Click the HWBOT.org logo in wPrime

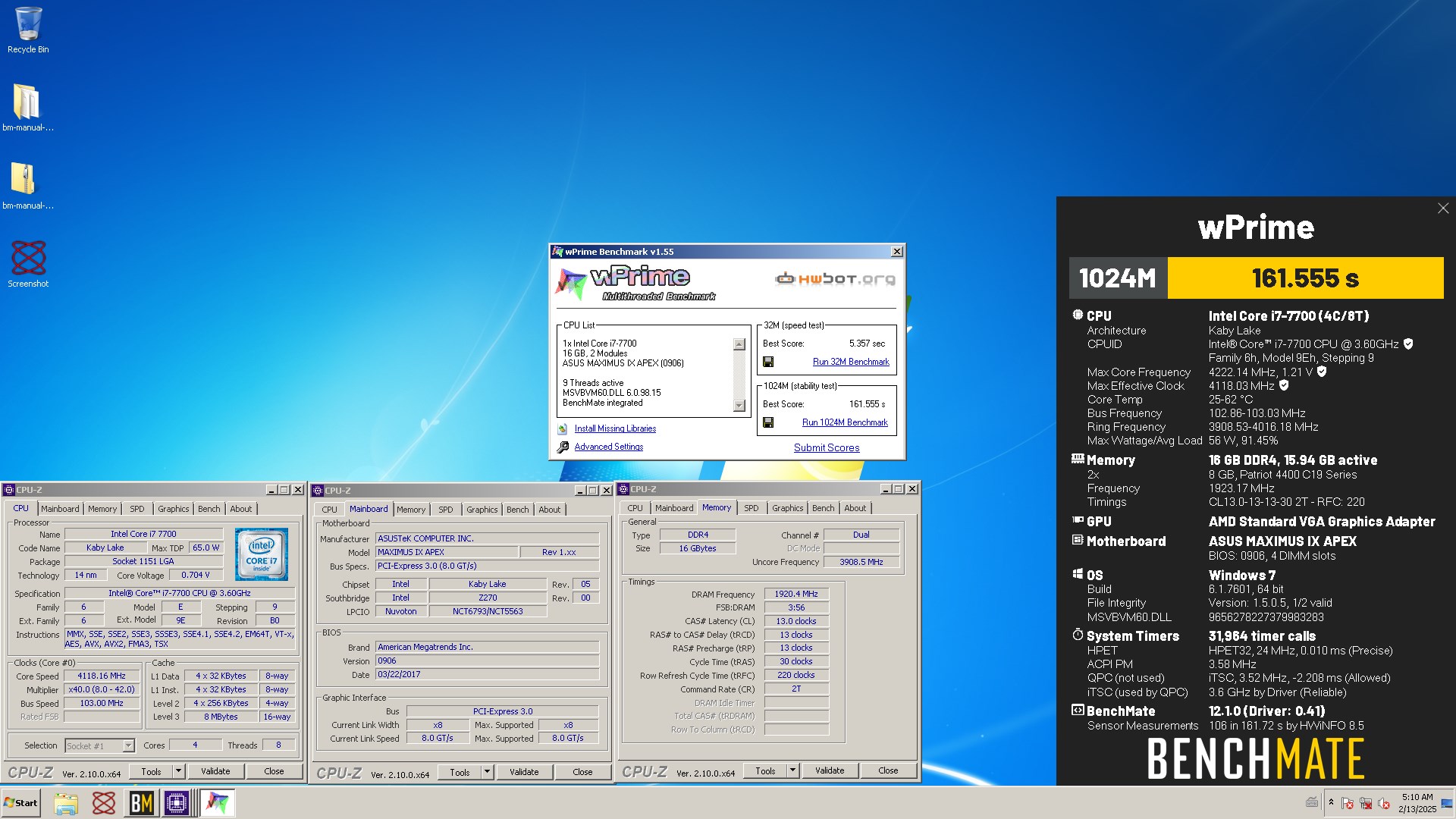(835, 279)
